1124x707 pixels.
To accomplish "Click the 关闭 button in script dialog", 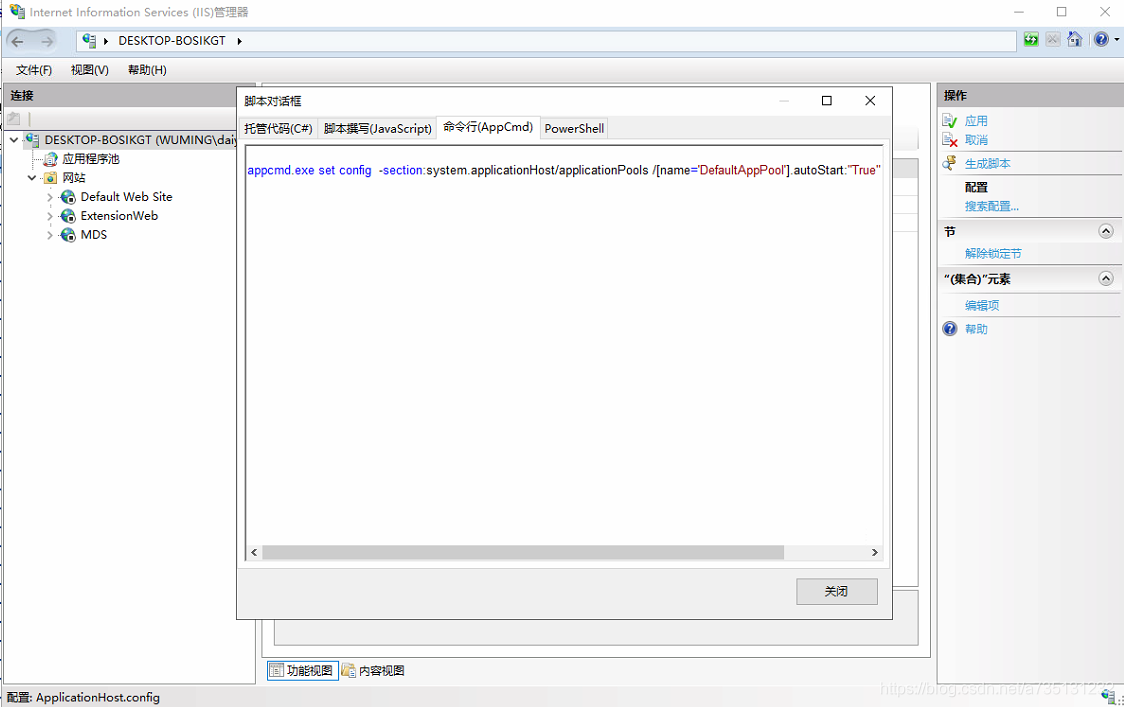I will point(837,592).
